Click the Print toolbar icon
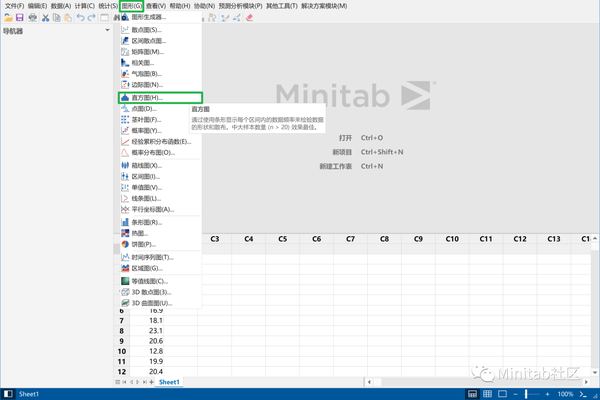Image resolution: width=600 pixels, height=400 pixels. [x=33, y=18]
